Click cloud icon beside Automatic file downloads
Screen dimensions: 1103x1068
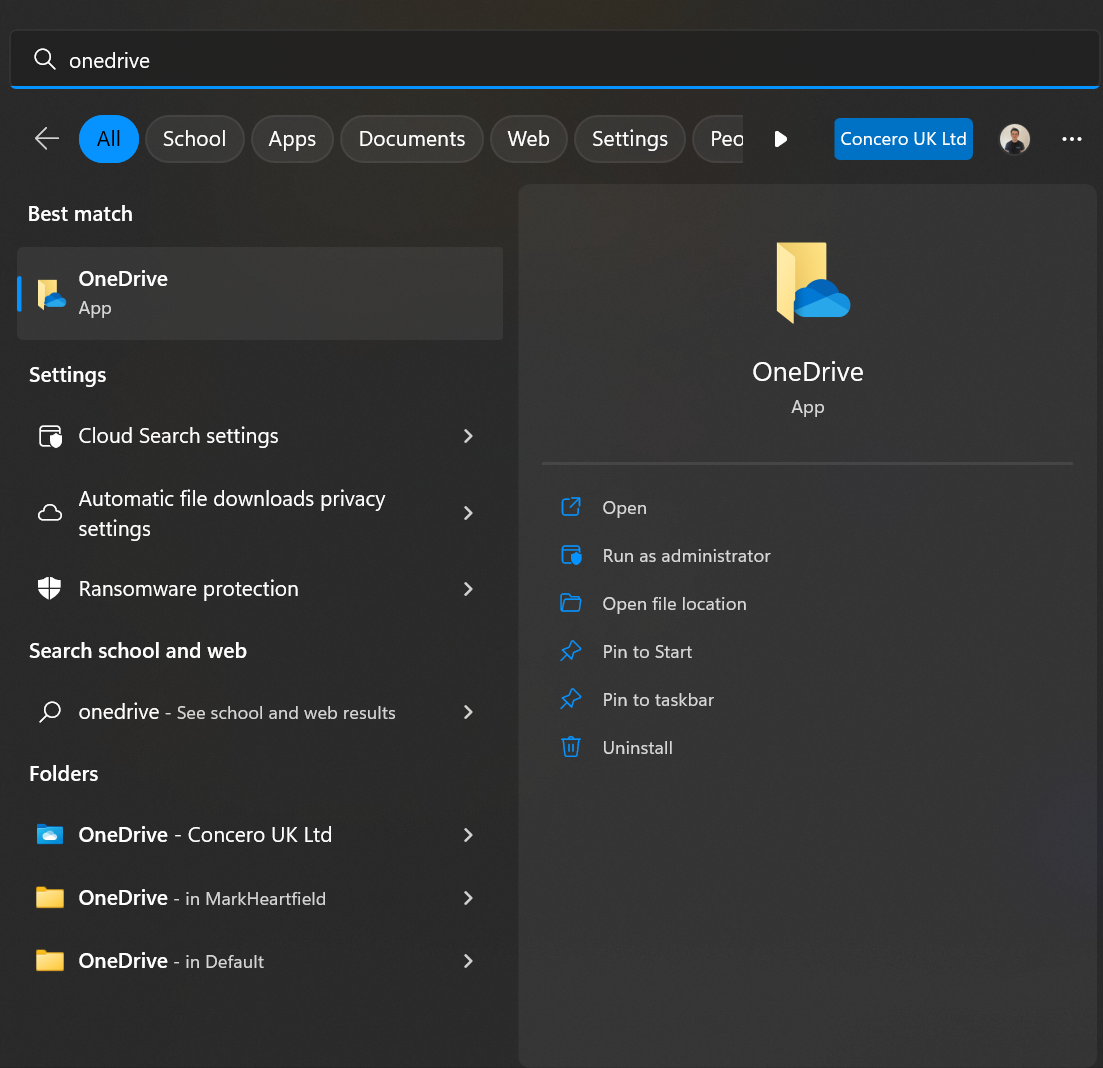[50, 513]
